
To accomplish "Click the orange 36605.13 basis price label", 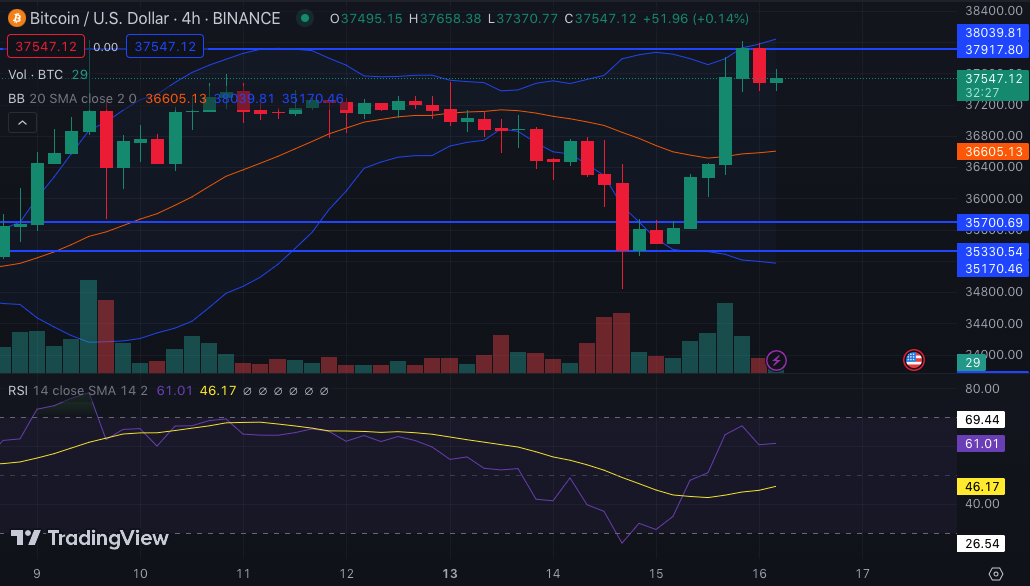I will (x=993, y=152).
